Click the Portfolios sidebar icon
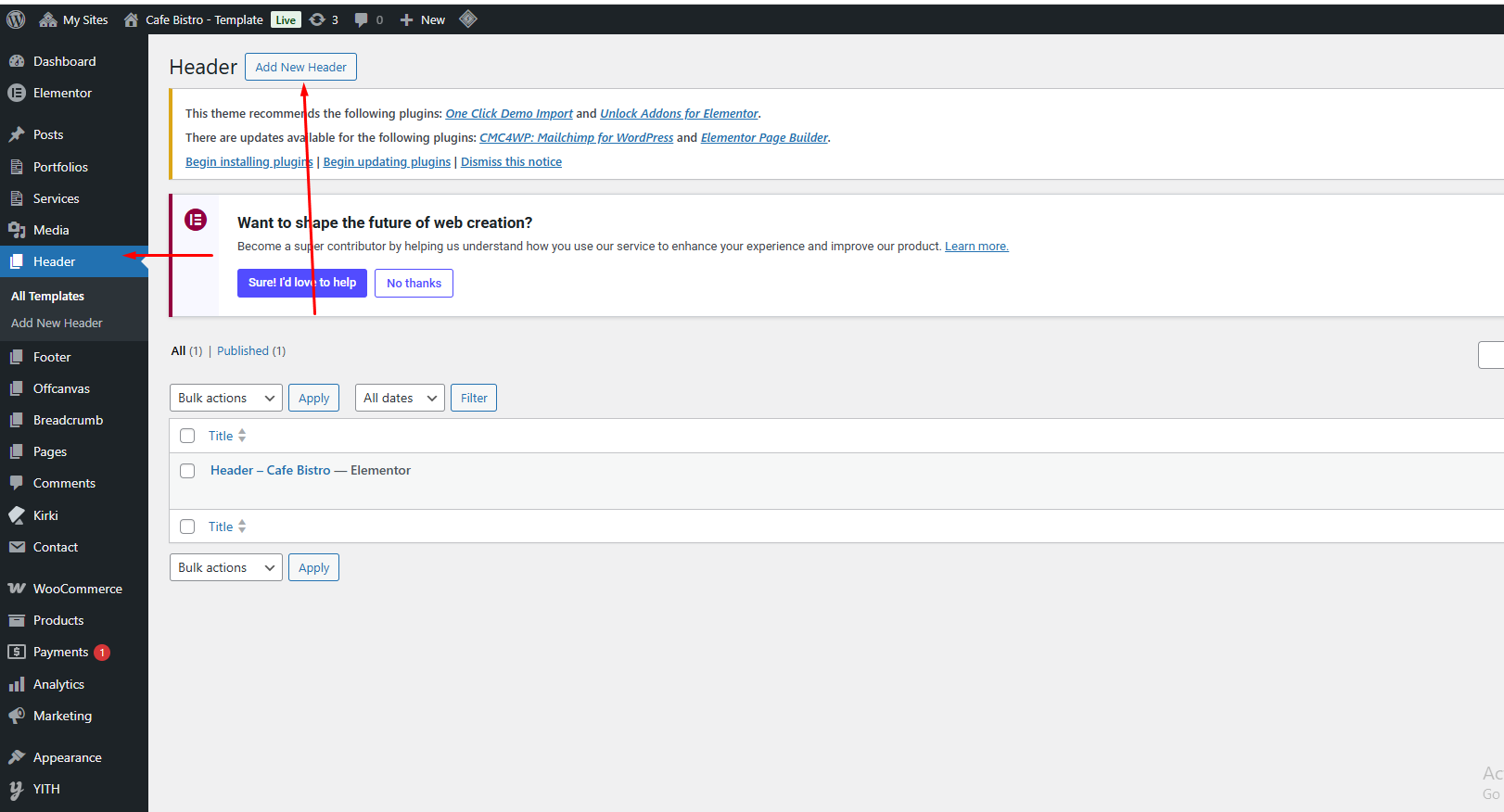Viewport: 1504px width, 812px height. pyautogui.click(x=17, y=167)
